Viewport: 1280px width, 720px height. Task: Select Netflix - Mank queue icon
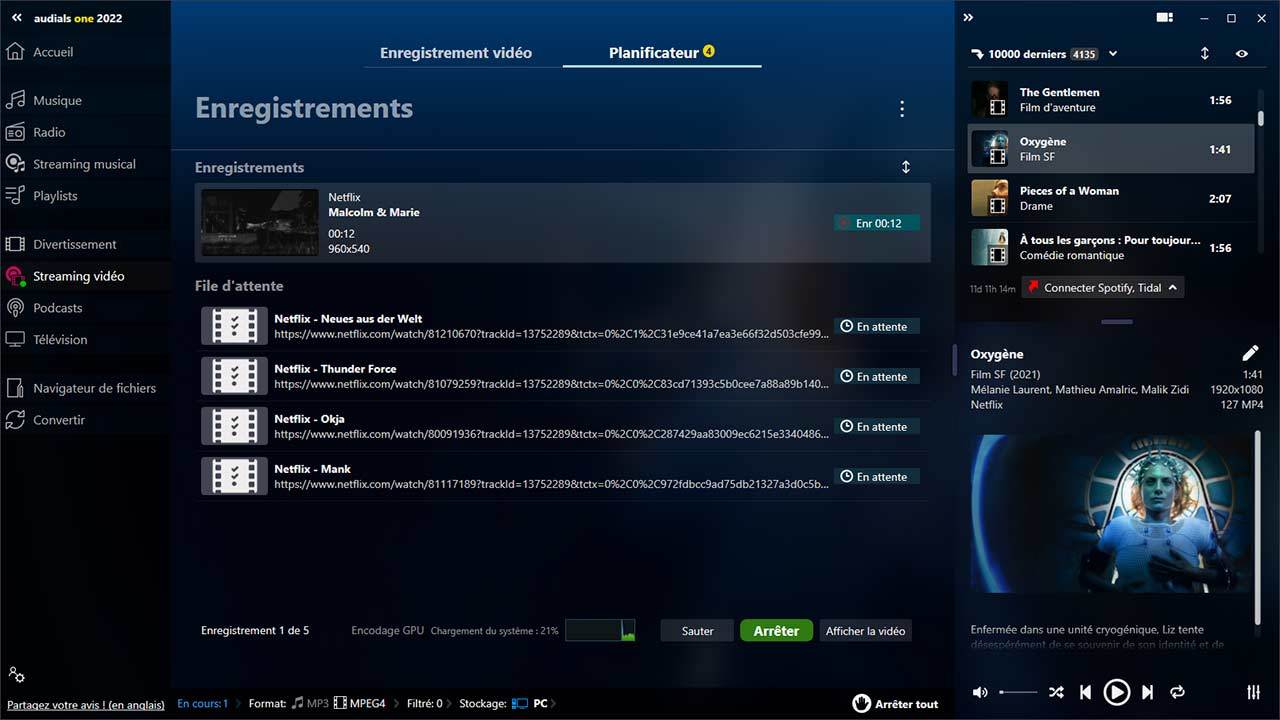tap(234, 476)
